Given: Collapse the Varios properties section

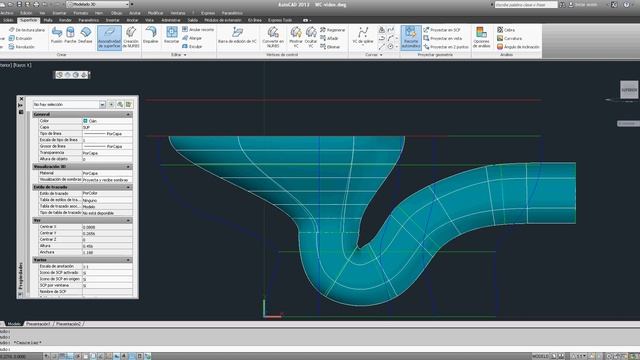Looking at the screenshot, I should pyautogui.click(x=128, y=260).
